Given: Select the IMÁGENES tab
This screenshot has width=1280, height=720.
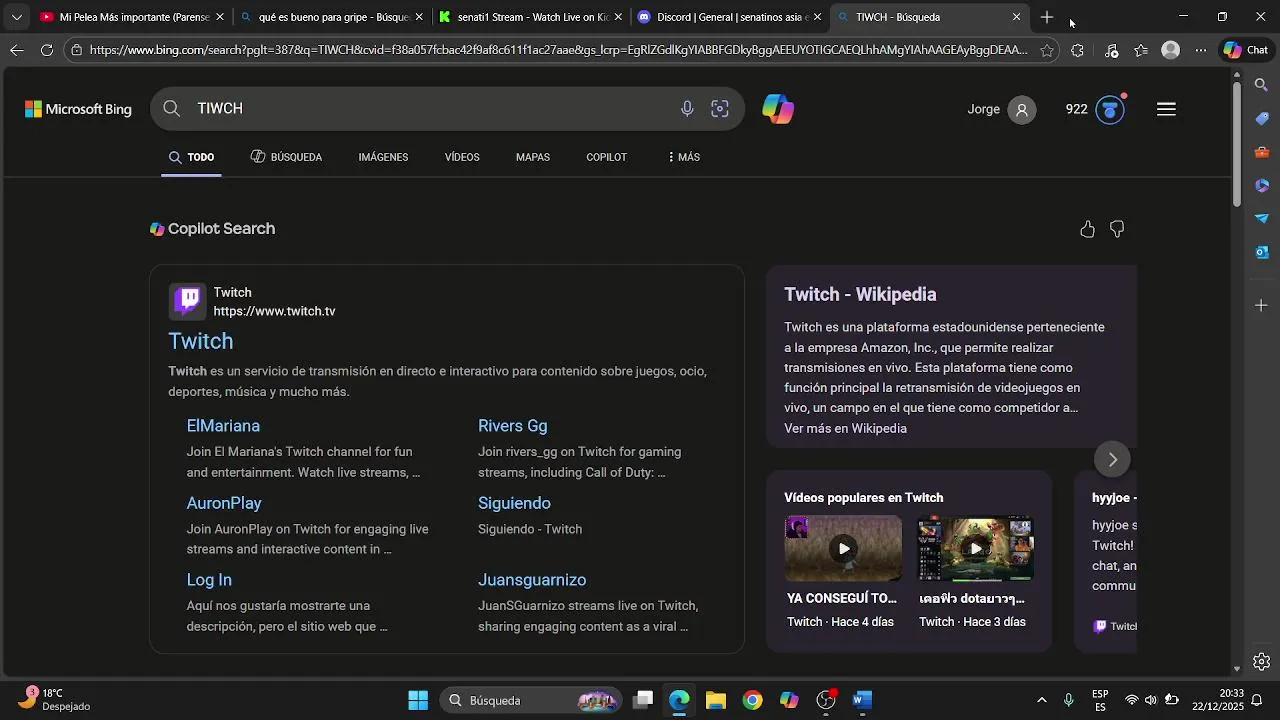Looking at the screenshot, I should tap(383, 157).
